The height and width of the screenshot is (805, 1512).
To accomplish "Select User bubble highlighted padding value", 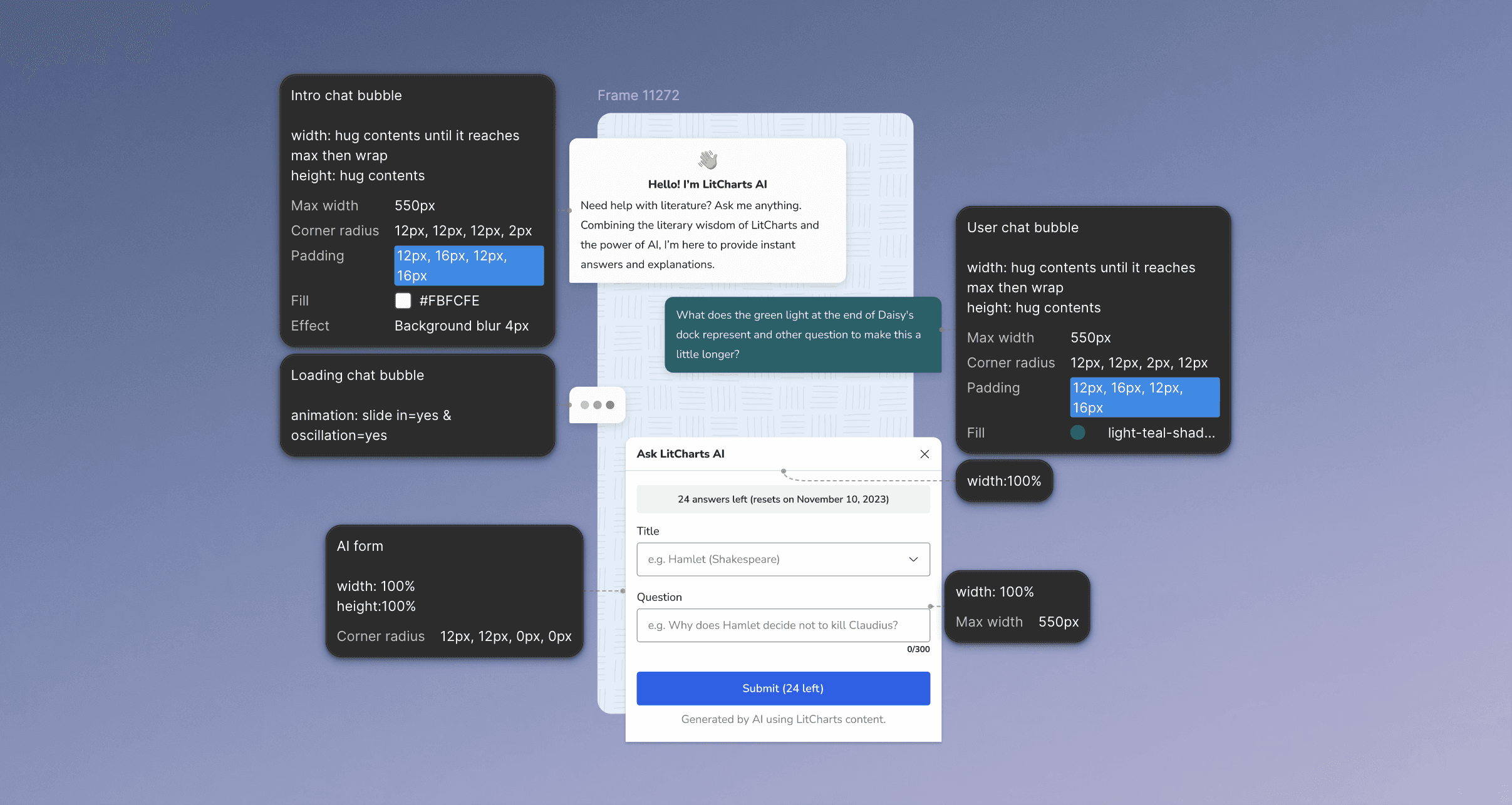I will (1144, 397).
